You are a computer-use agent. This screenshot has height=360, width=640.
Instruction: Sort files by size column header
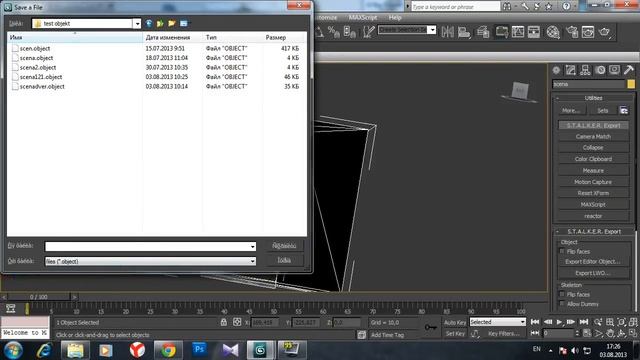284,37
